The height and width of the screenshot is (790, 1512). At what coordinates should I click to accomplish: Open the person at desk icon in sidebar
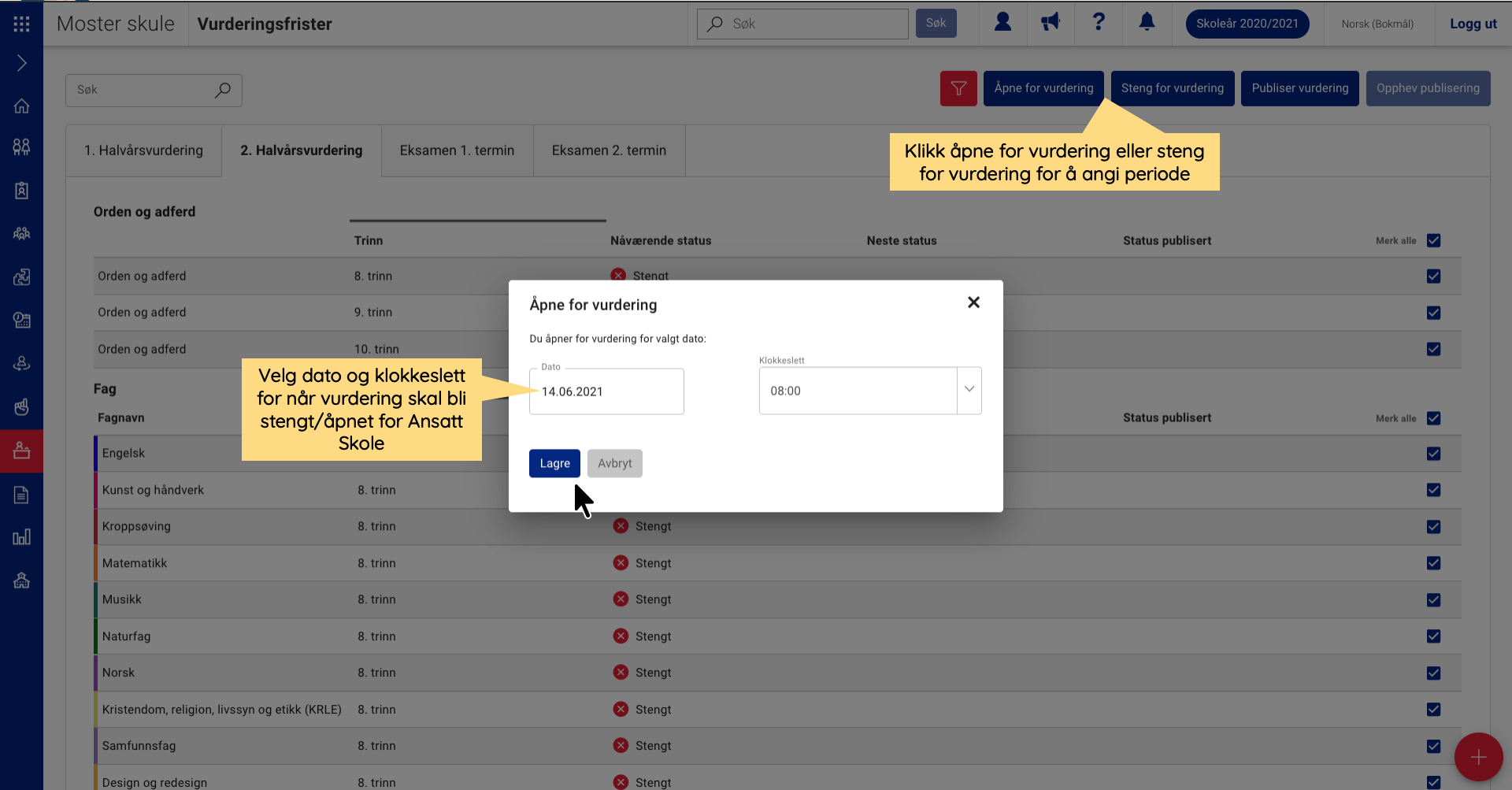click(x=21, y=363)
